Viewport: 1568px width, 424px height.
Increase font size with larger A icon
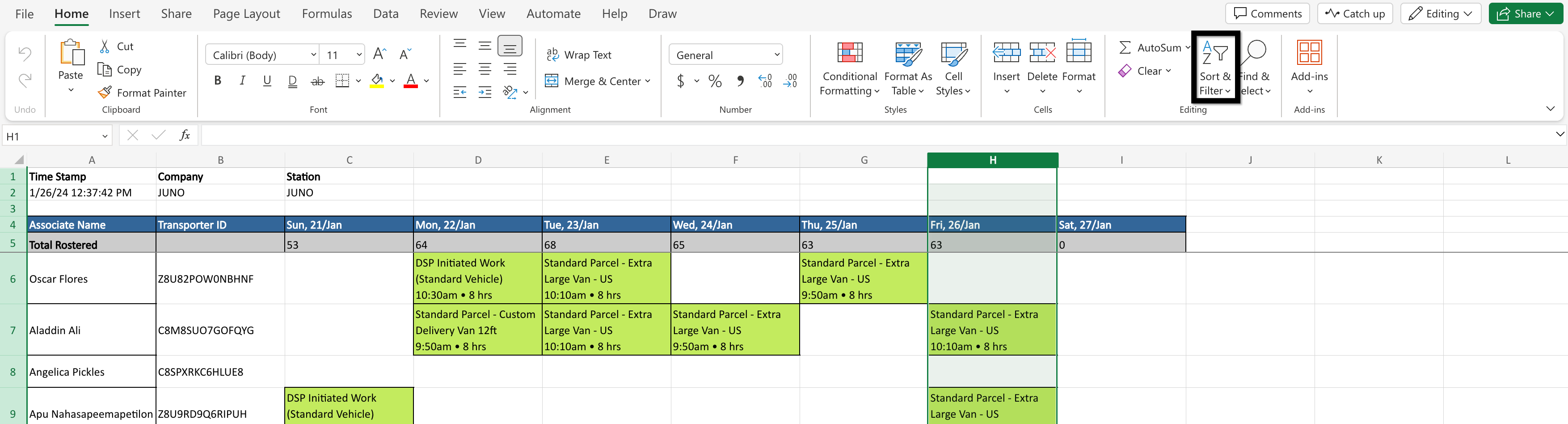click(x=379, y=54)
